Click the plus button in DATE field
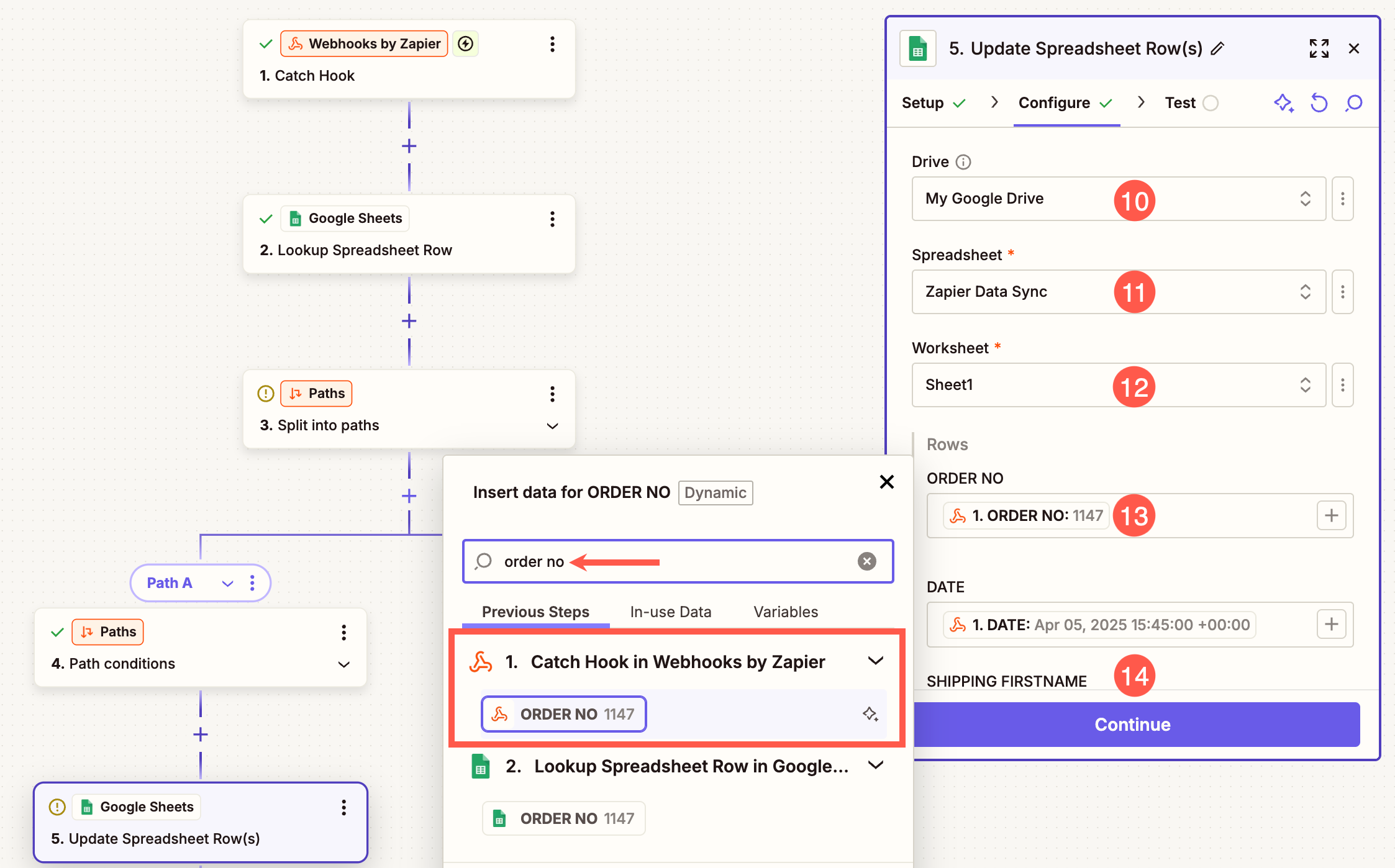 [x=1331, y=624]
